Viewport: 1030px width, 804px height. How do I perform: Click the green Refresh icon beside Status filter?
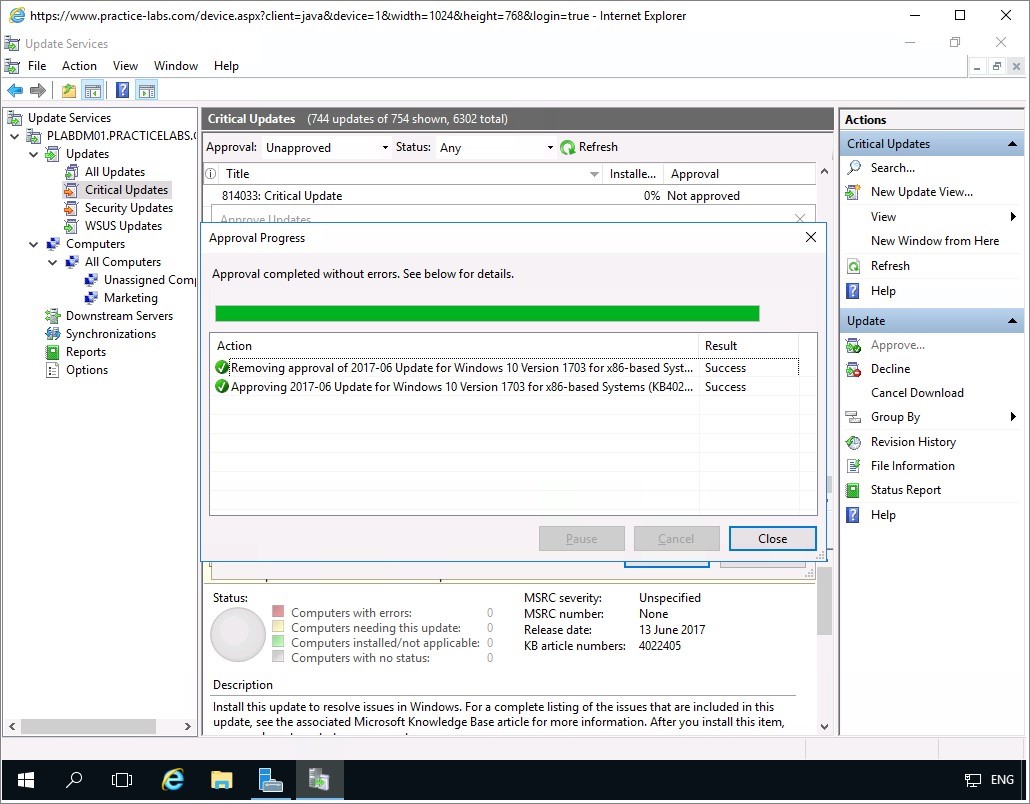(568, 147)
